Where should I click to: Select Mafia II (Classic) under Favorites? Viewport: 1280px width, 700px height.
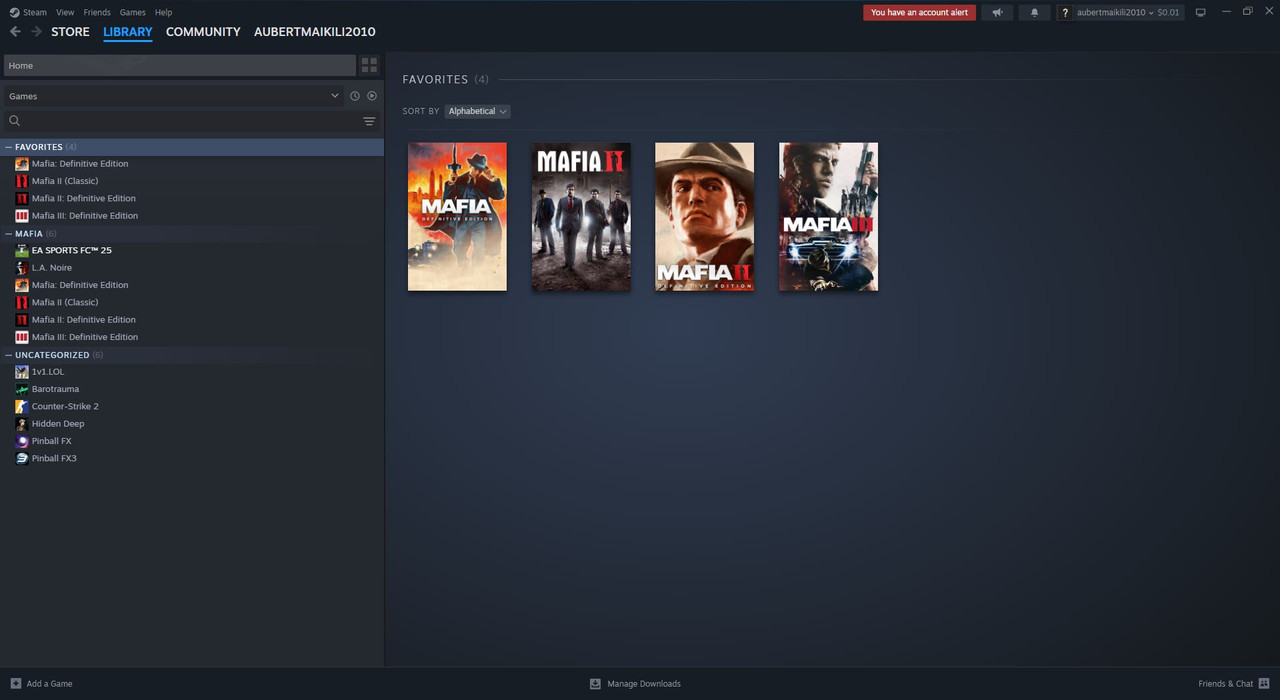coord(65,181)
